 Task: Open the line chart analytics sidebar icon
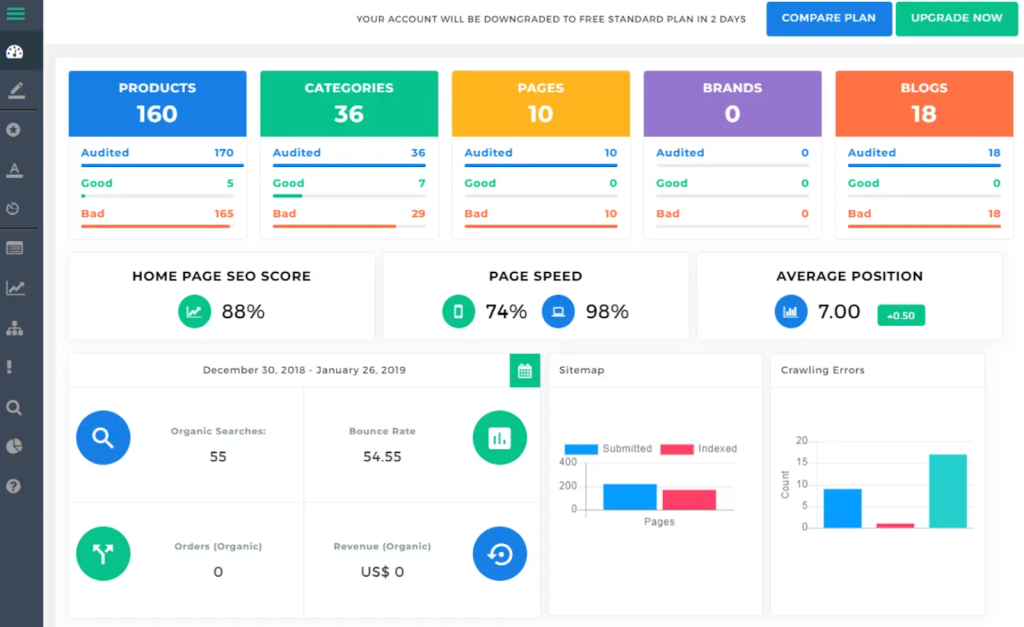(x=15, y=288)
